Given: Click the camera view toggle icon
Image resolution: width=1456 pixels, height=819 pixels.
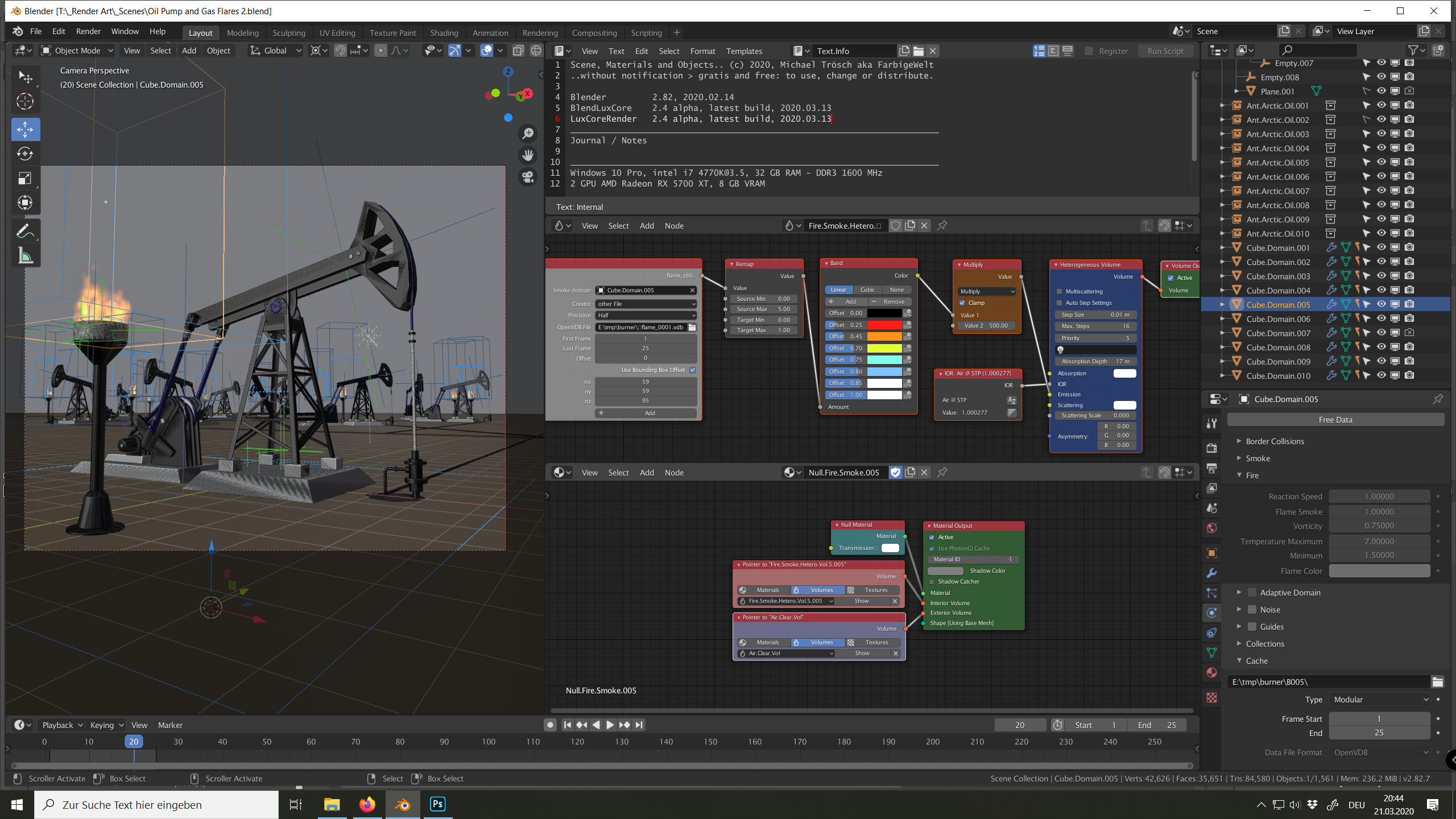Looking at the screenshot, I should coord(528,177).
